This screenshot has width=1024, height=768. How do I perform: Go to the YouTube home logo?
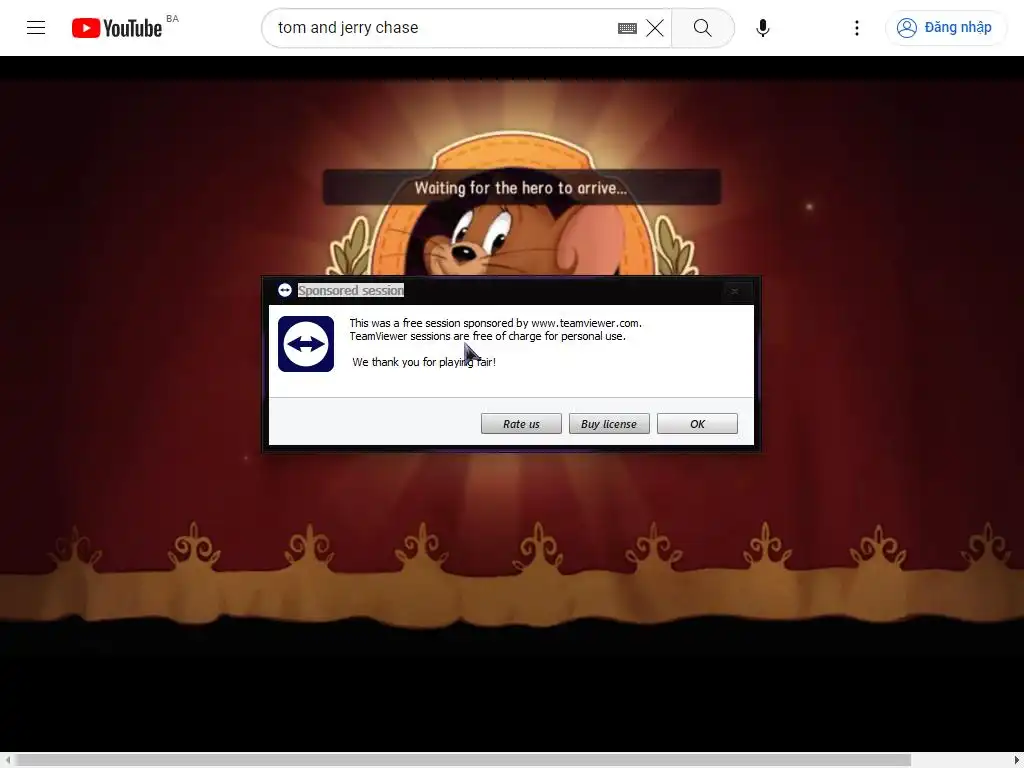[x=117, y=28]
